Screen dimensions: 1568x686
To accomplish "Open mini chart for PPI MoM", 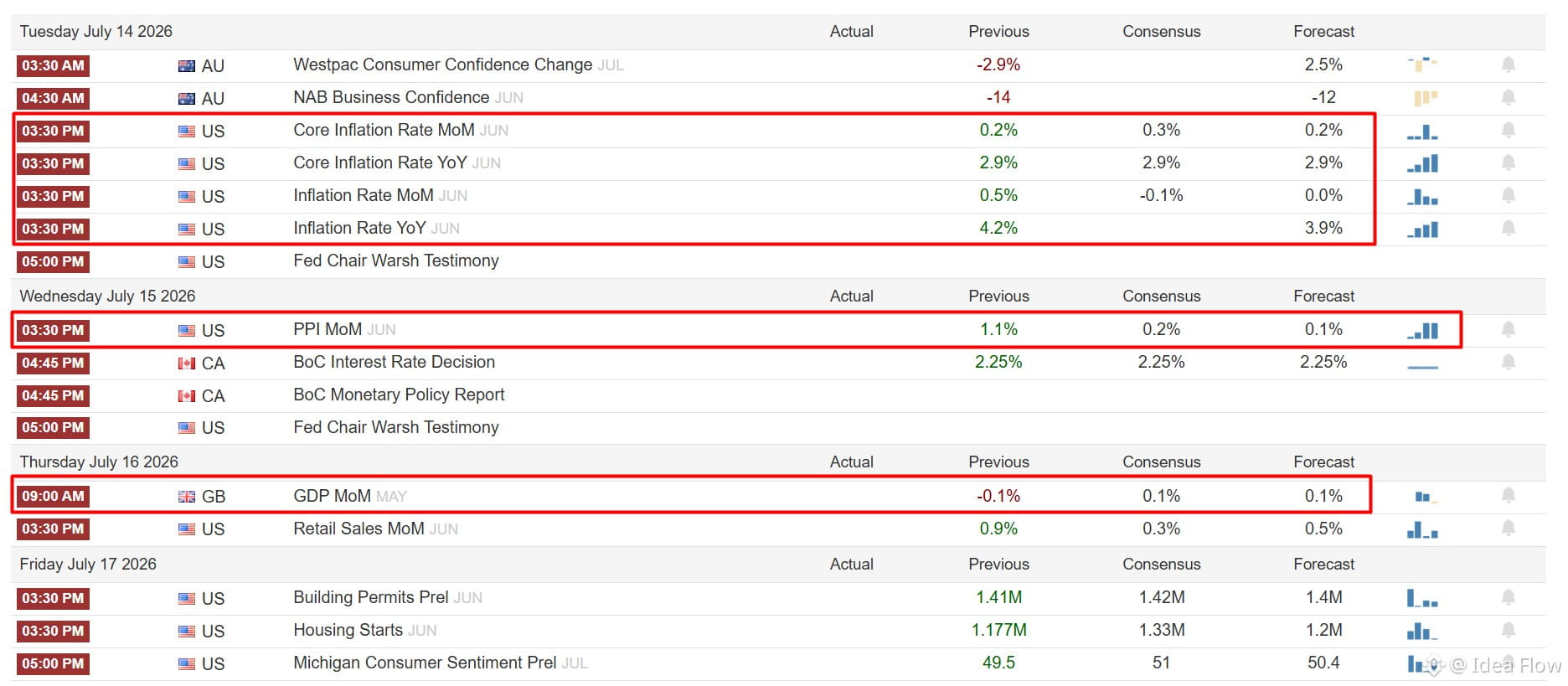I will click(x=1422, y=331).
